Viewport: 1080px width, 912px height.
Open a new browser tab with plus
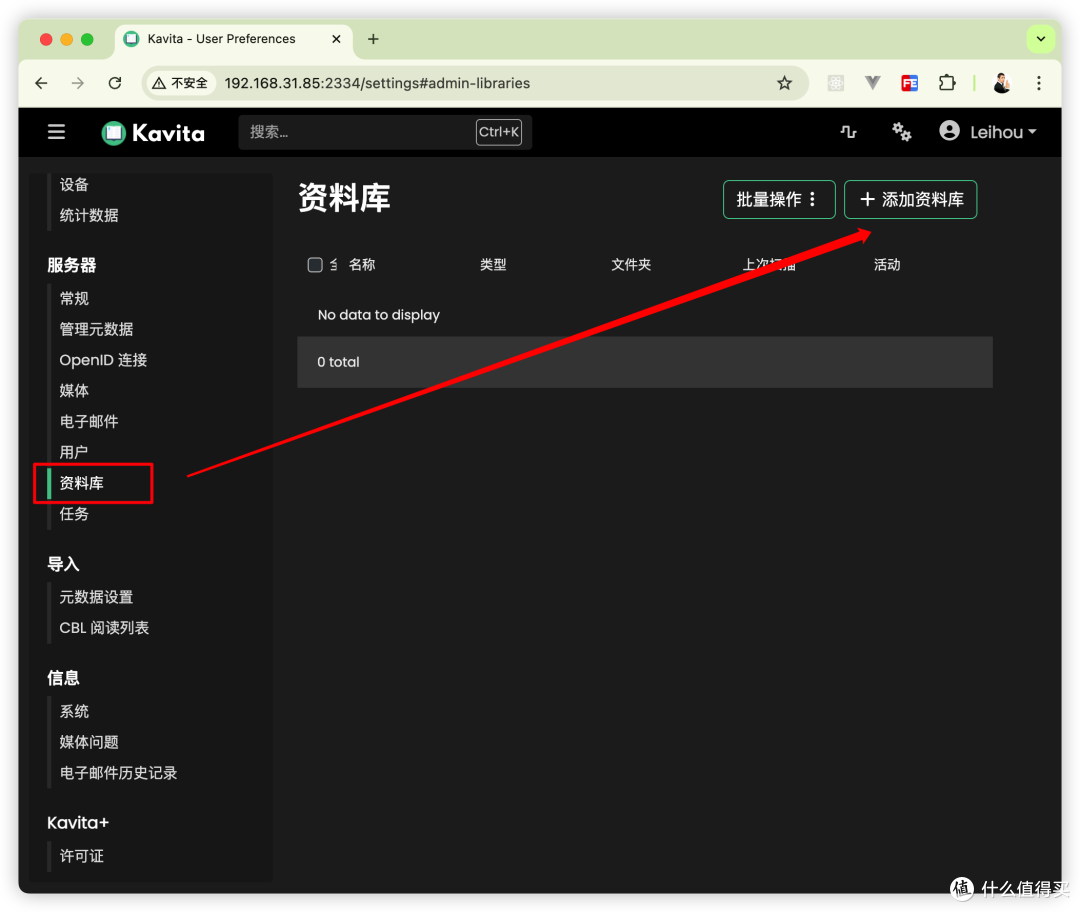point(373,39)
